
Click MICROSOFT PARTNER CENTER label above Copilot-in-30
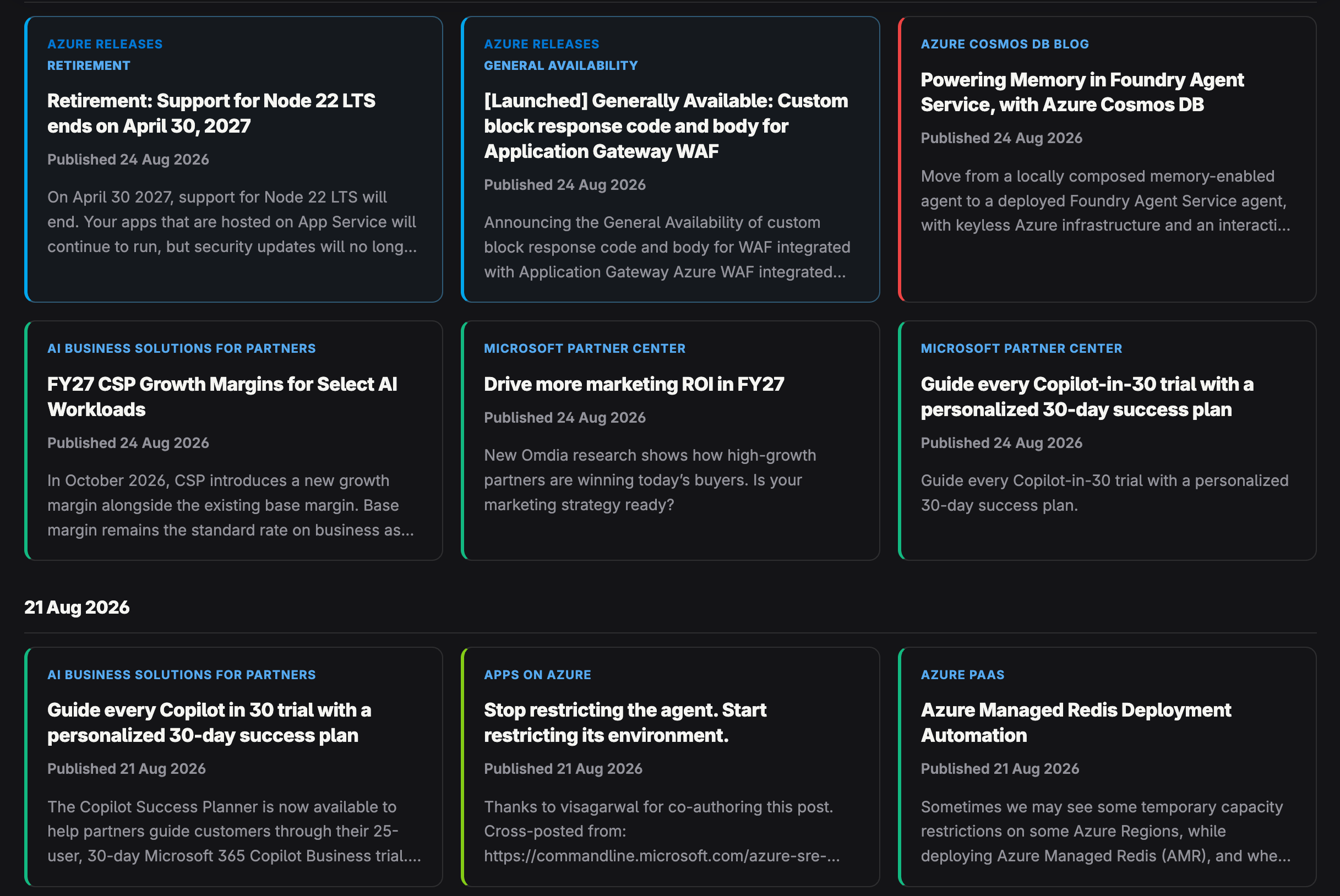coord(1021,348)
